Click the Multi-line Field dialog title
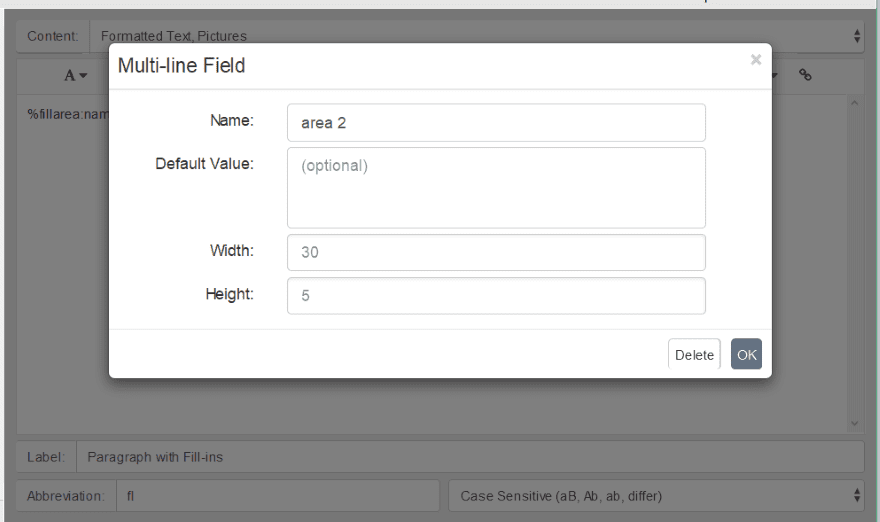This screenshot has width=880, height=522. pos(182,66)
